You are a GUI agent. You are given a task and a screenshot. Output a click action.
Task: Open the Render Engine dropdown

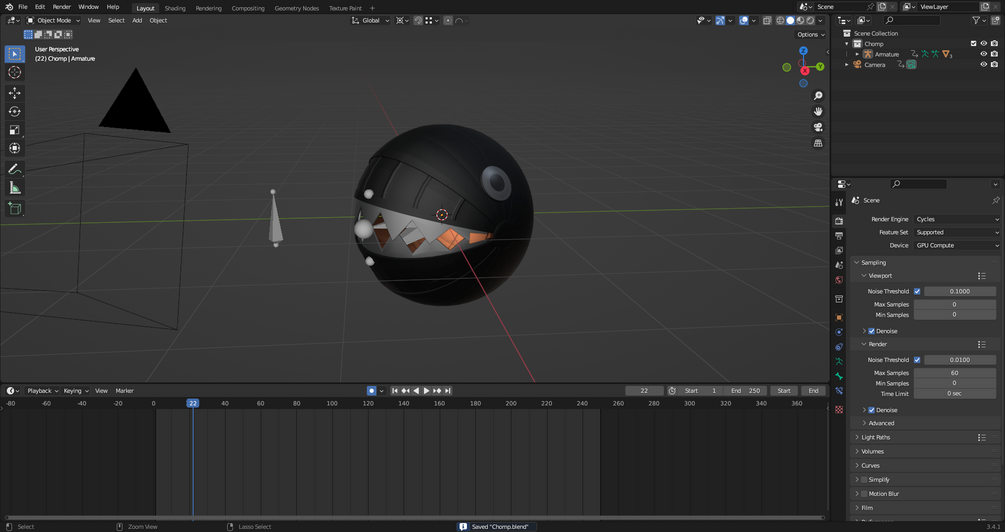[x=956, y=219]
